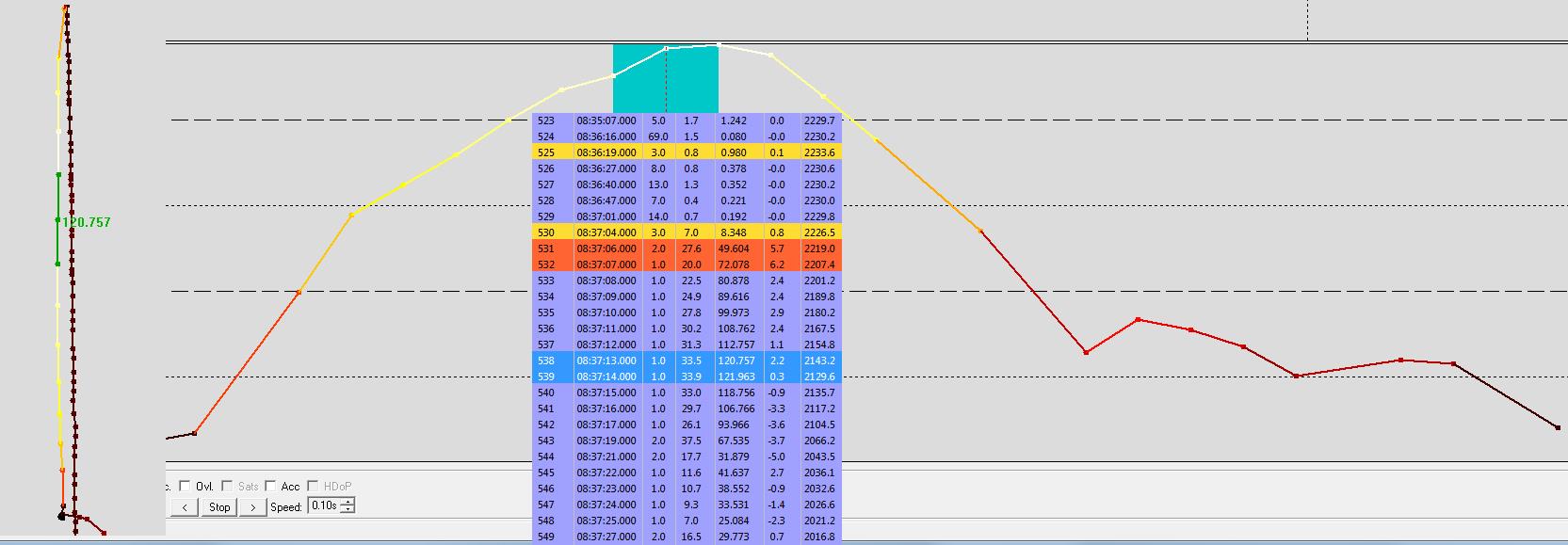Select time 08:36:40.000 in row 527
The height and width of the screenshot is (545, 1568).
(x=606, y=184)
